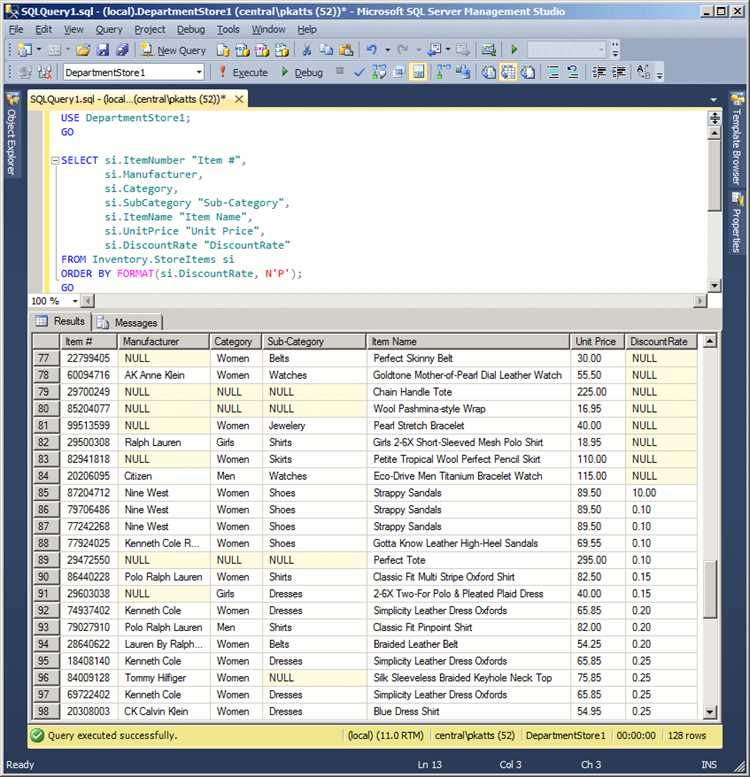This screenshot has height=777, width=750.
Task: Expand the Navigate Backward dropdown arrow
Action: tap(448, 50)
